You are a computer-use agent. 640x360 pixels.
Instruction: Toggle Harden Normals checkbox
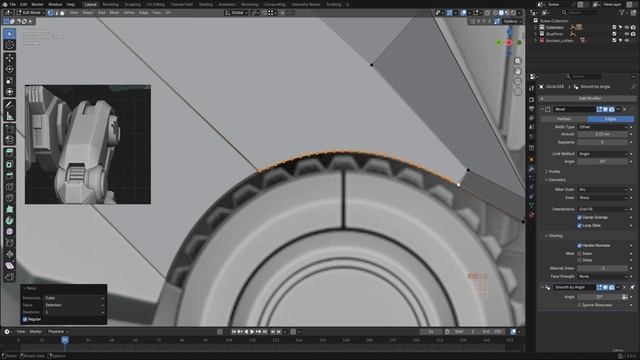click(579, 246)
